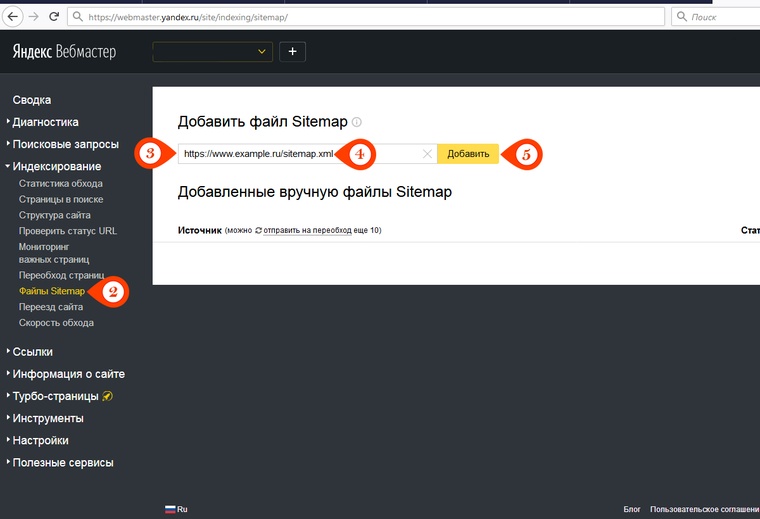Click the Яндекс Вебмастер logo
Viewport: 760px width, 519px height.
click(x=64, y=51)
